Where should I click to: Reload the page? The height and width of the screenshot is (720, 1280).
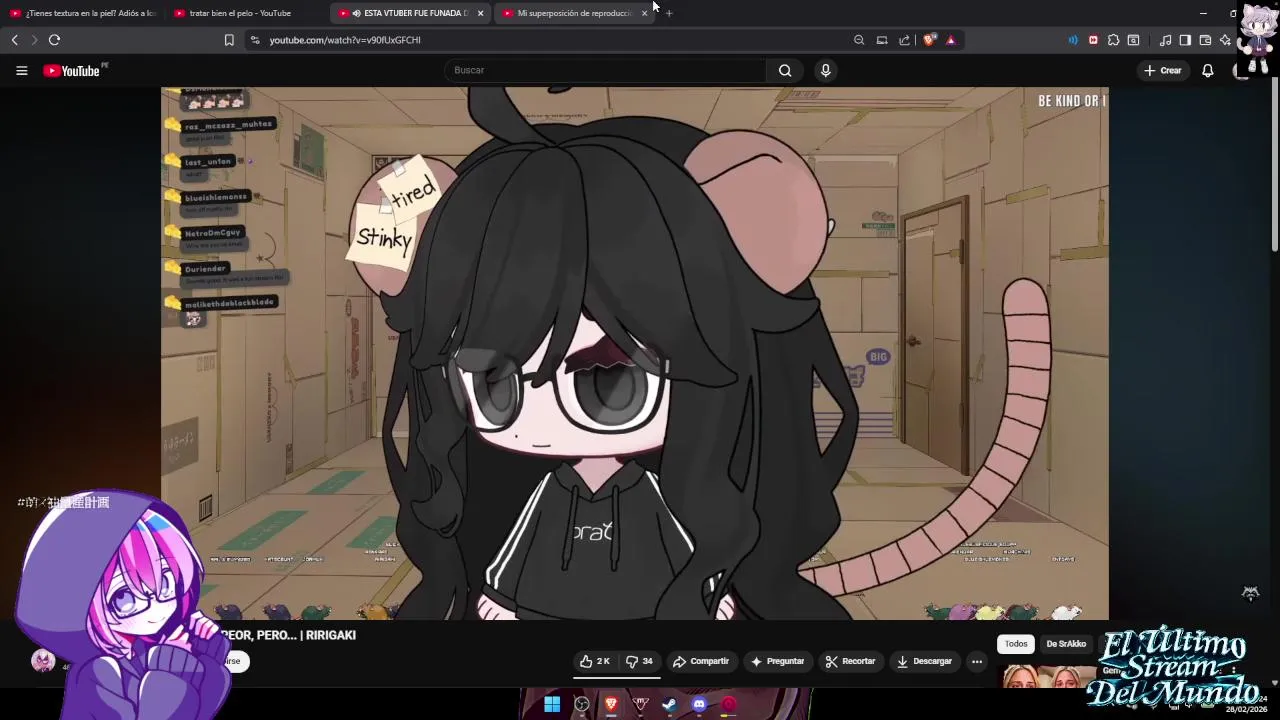click(54, 40)
